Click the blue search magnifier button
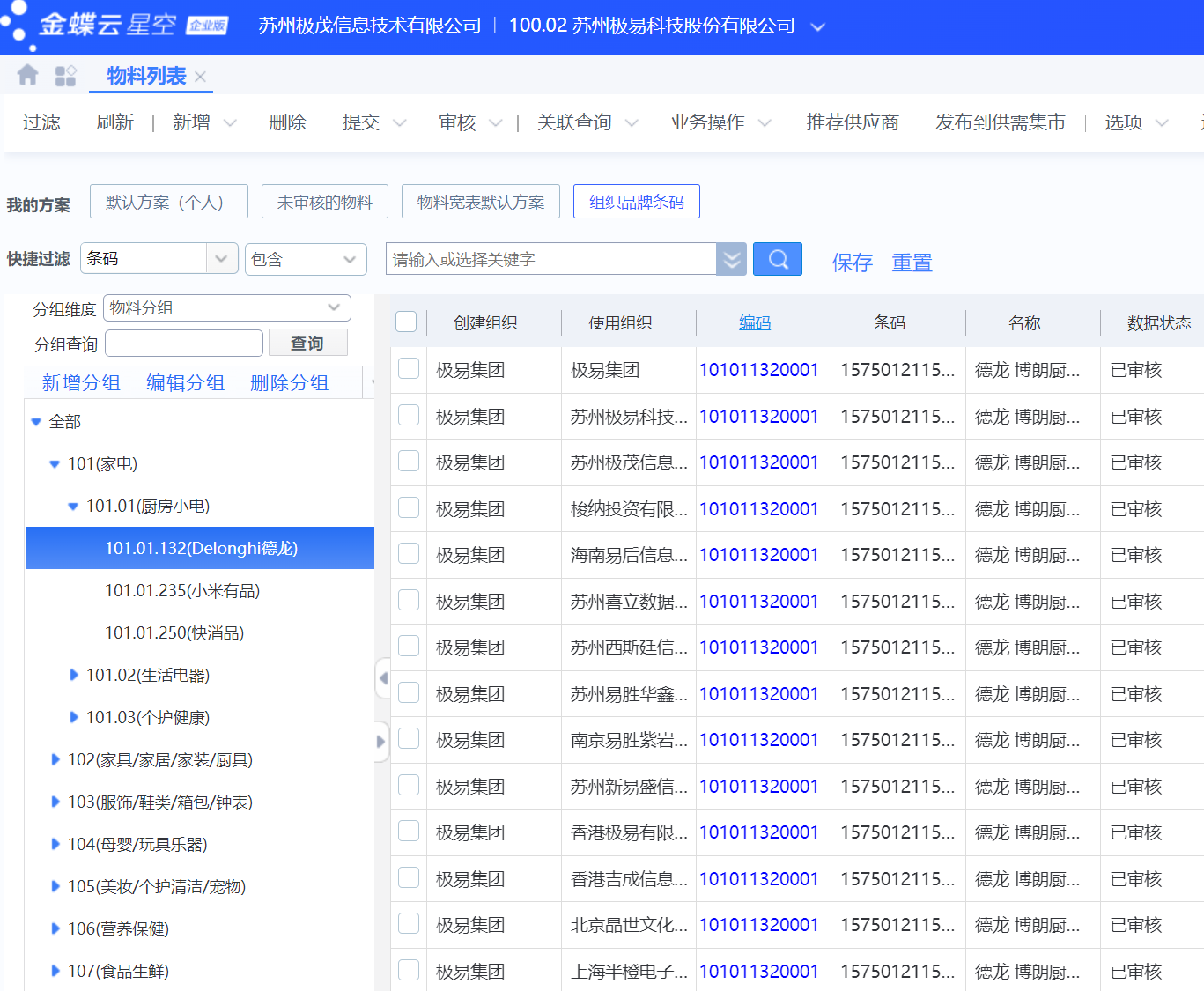Image resolution: width=1204 pixels, height=991 pixels. 778,259
